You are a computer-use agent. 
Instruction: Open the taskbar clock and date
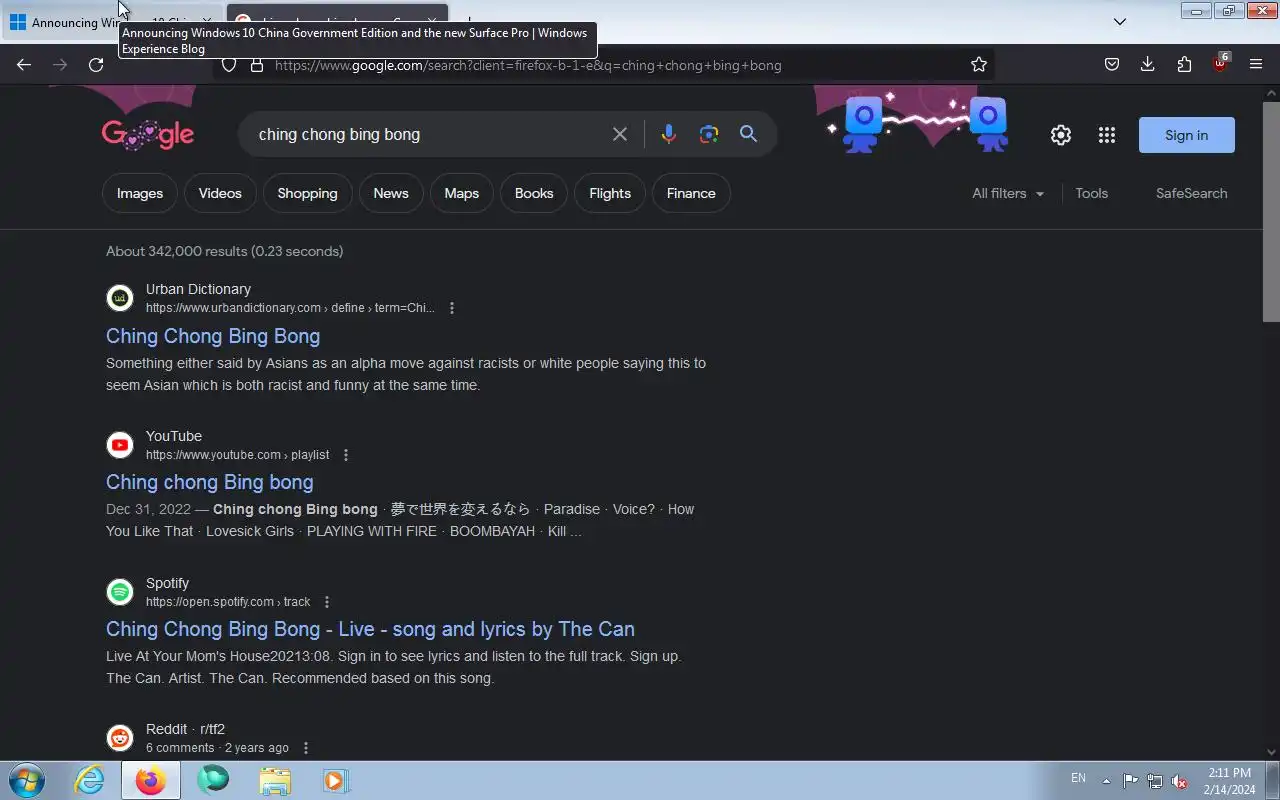click(x=1229, y=781)
